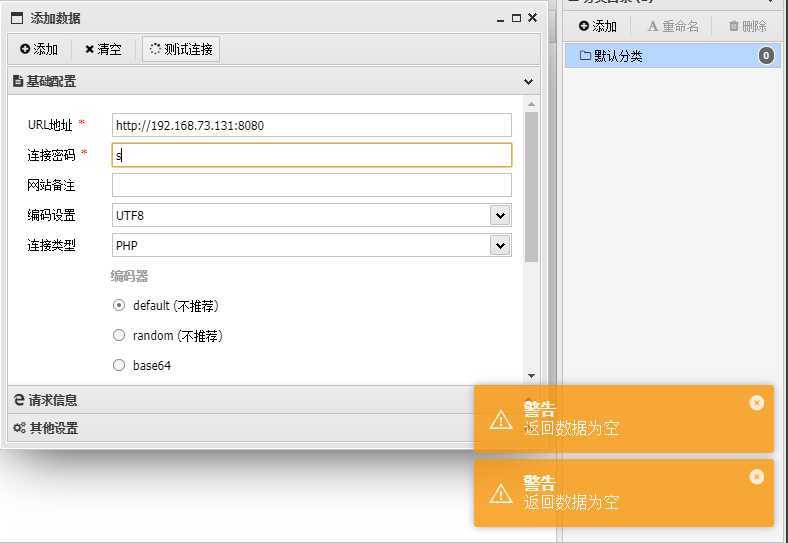788x543 pixels.
Task: Click the 测试连接 test connection button
Action: [x=181, y=49]
